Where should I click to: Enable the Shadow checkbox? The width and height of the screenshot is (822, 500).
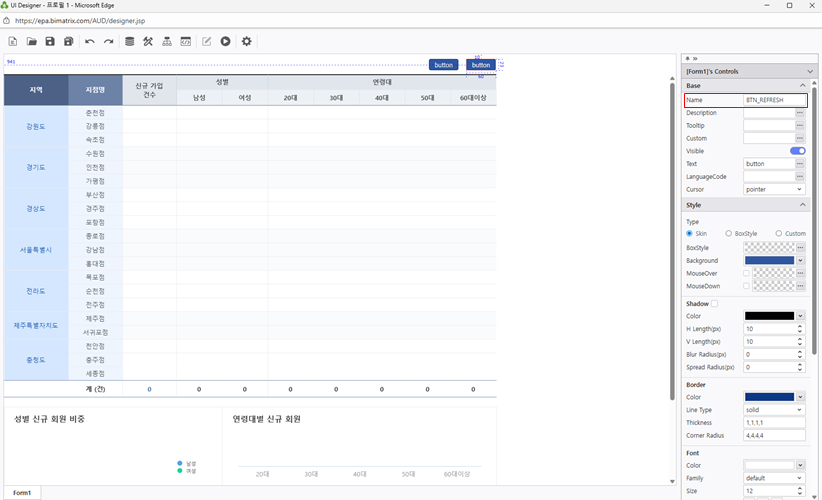click(x=714, y=303)
